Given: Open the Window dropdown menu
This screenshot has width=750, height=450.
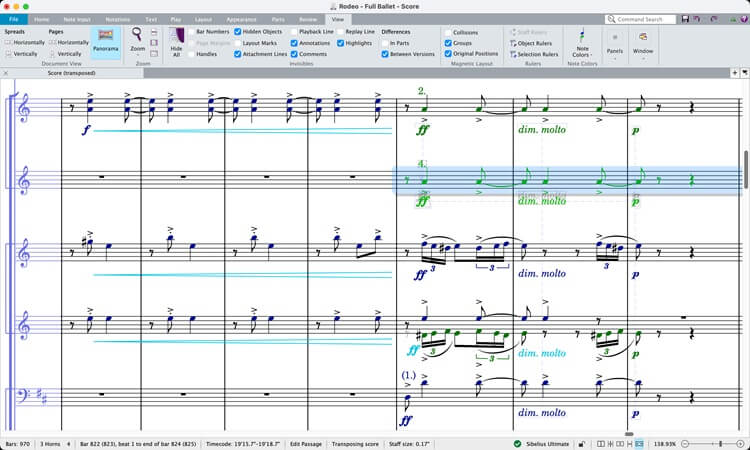Looking at the screenshot, I should [x=643, y=50].
